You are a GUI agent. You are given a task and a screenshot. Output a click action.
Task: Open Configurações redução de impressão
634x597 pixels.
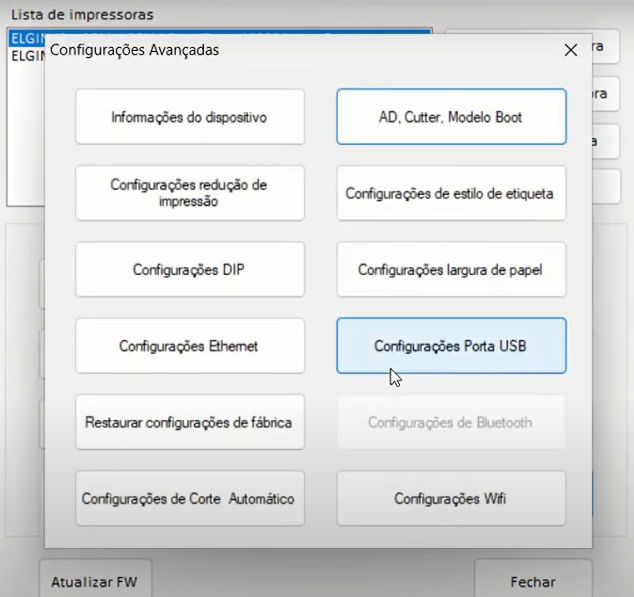[x=190, y=193]
